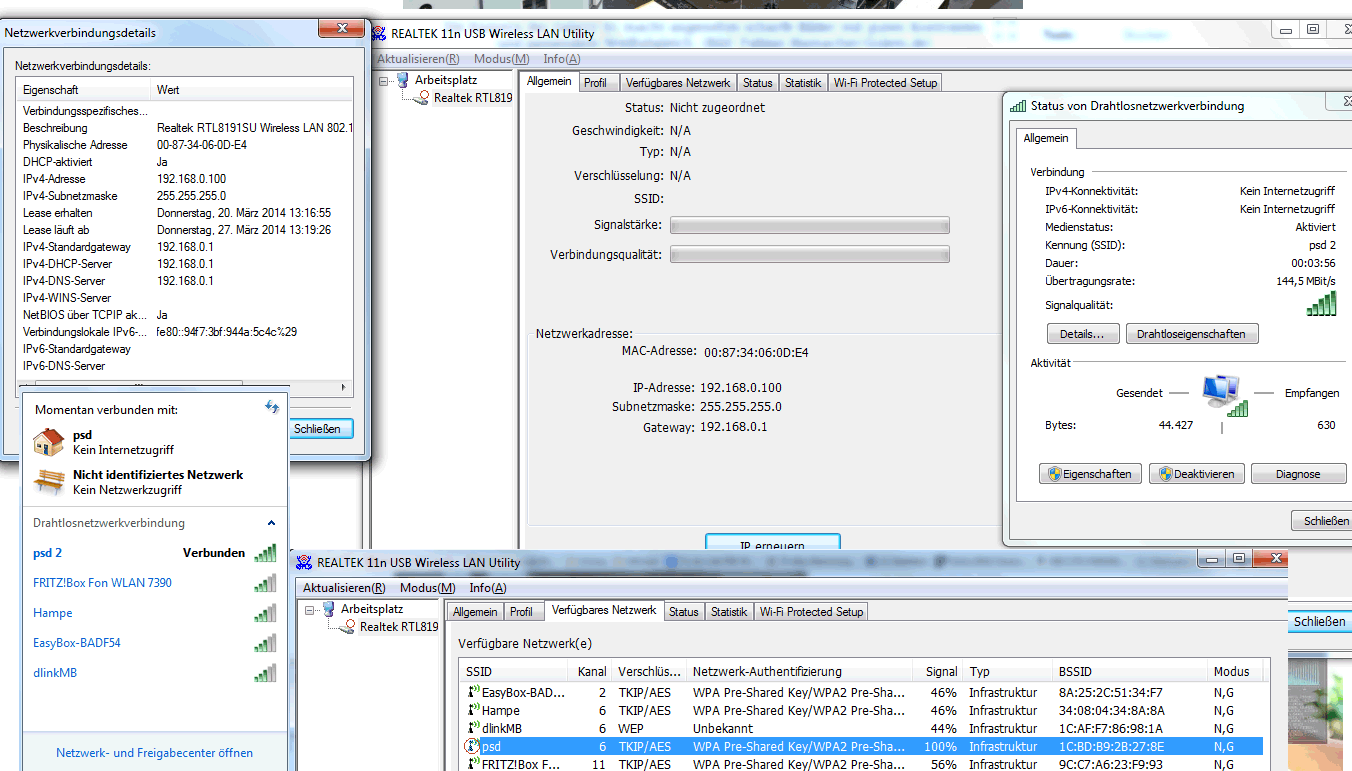The height and width of the screenshot is (771, 1352).
Task: Click the signal icon in the Status window title bar
Action: [1018, 106]
